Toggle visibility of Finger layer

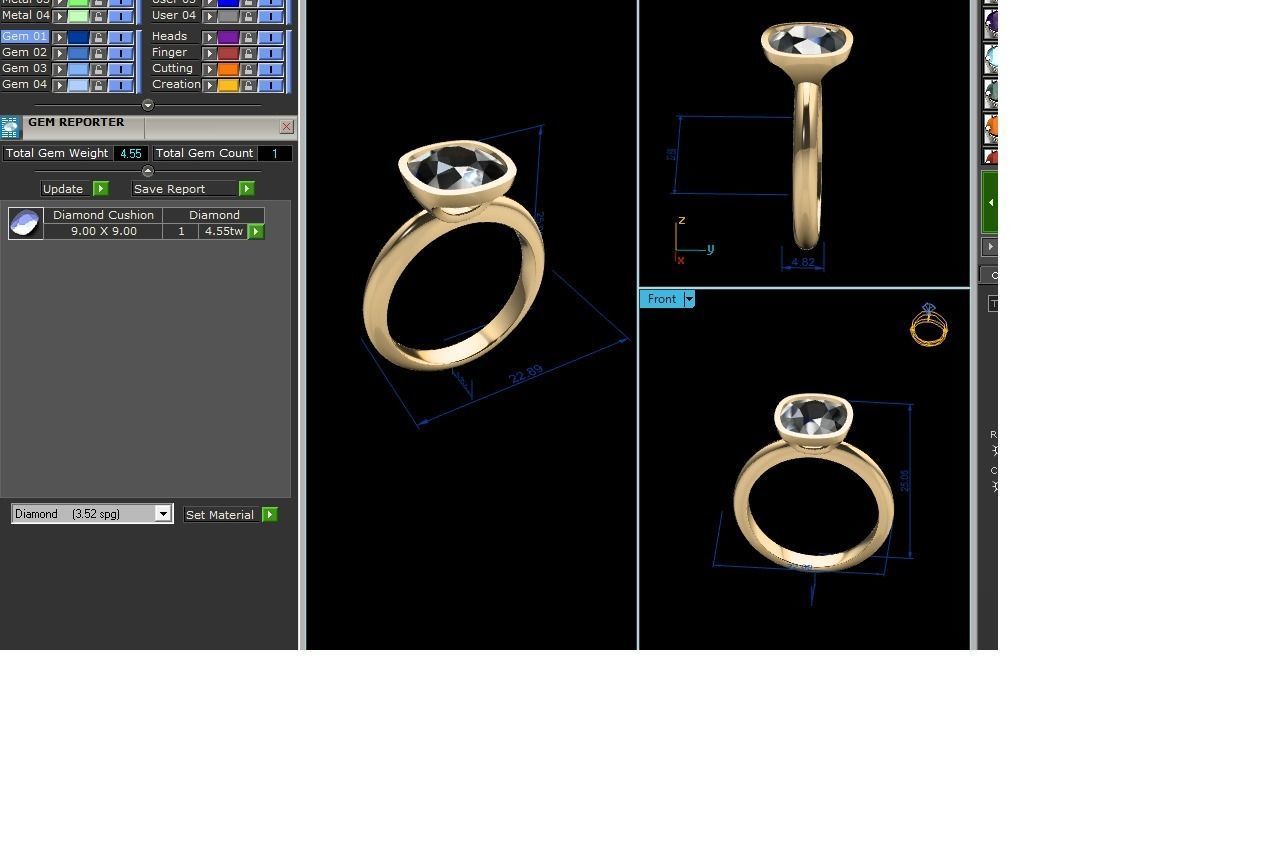[x=270, y=53]
